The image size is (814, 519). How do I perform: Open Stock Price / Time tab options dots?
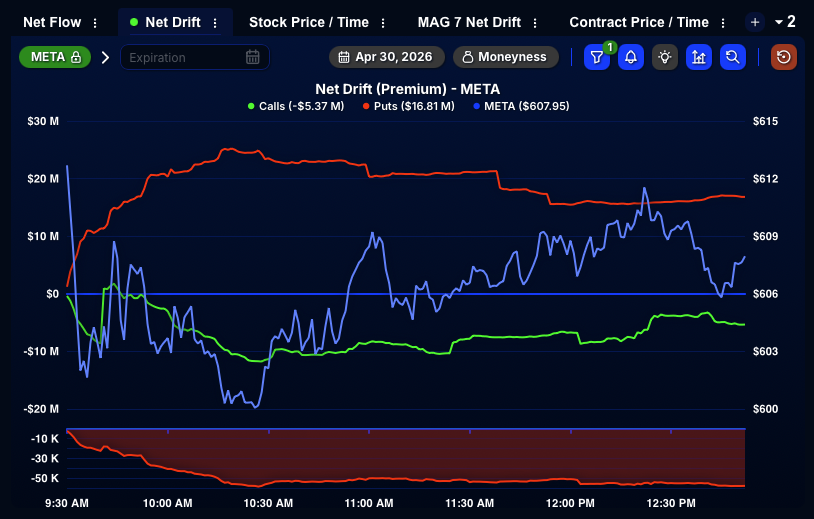coord(383,23)
